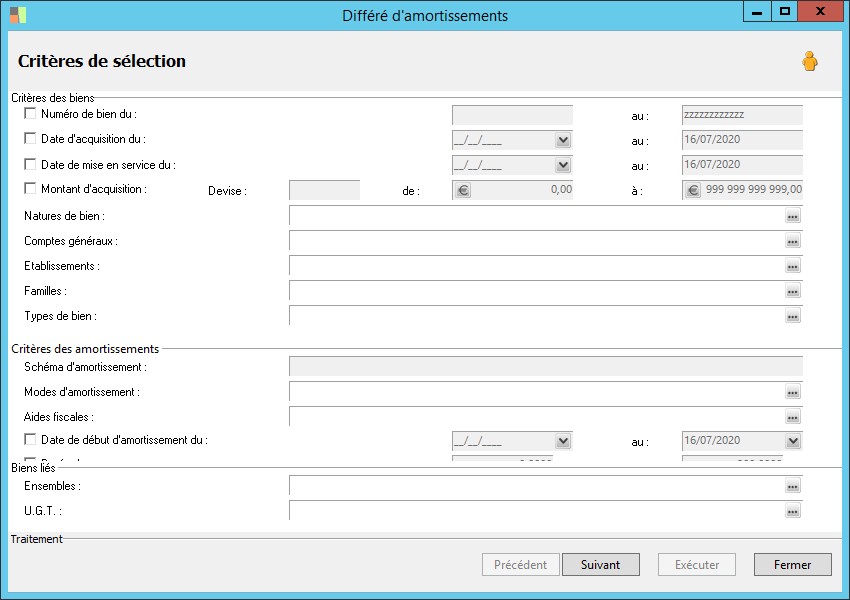The image size is (850, 600).
Task: Open Familles browse ellipsis button
Action: pos(793,292)
